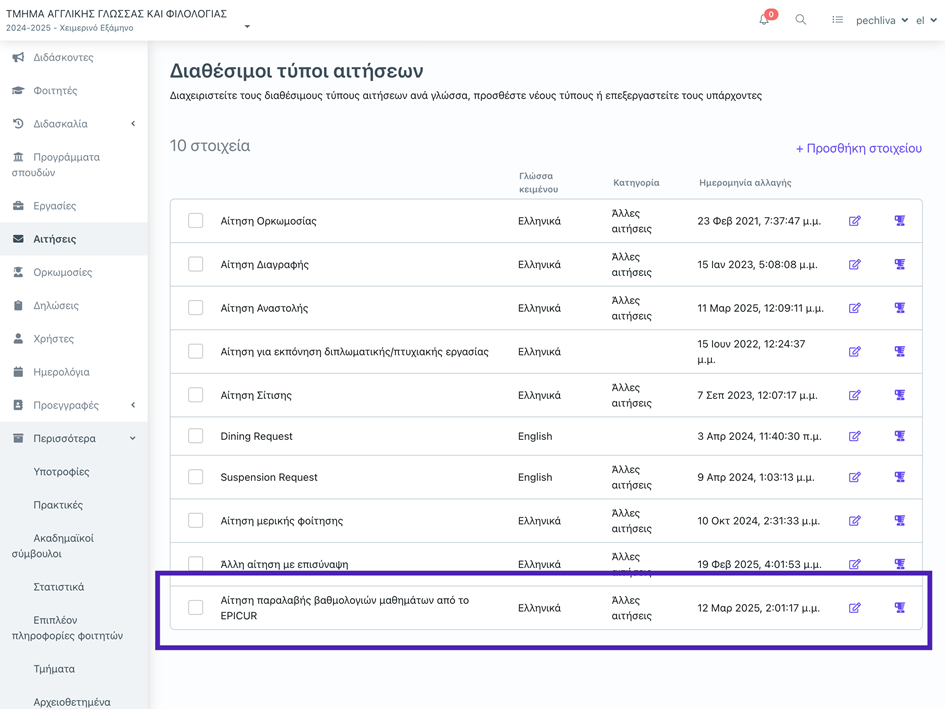Click the Προσθήκη στοιχείου link
This screenshot has width=945, height=709.
[859, 148]
